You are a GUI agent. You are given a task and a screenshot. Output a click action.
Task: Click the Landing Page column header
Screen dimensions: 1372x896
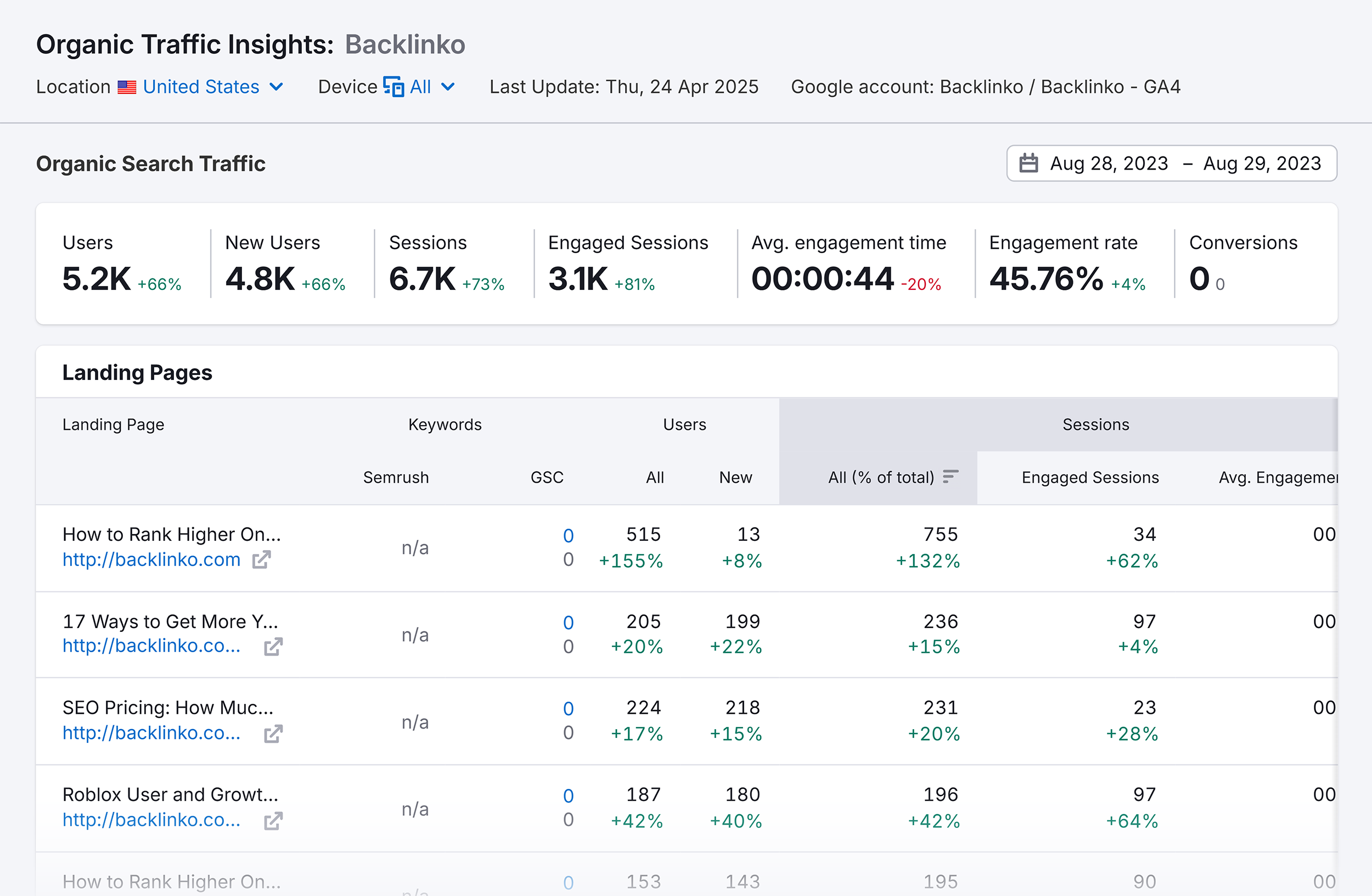pos(114,424)
